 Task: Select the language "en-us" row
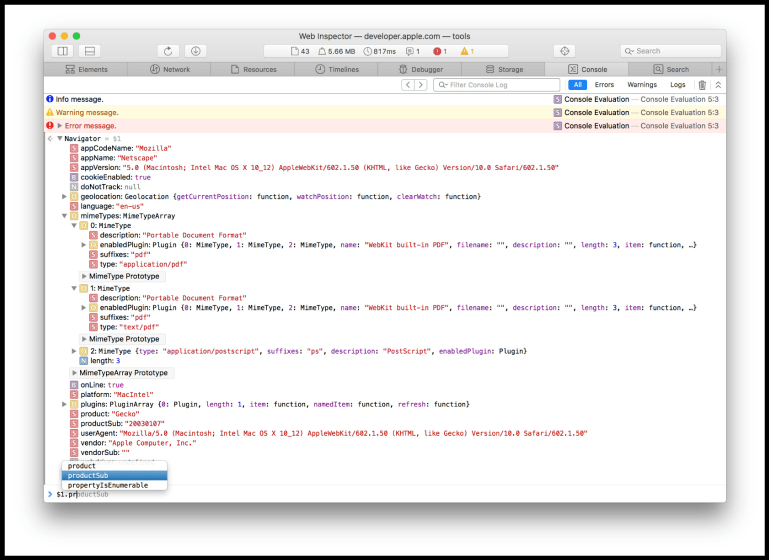point(106,206)
